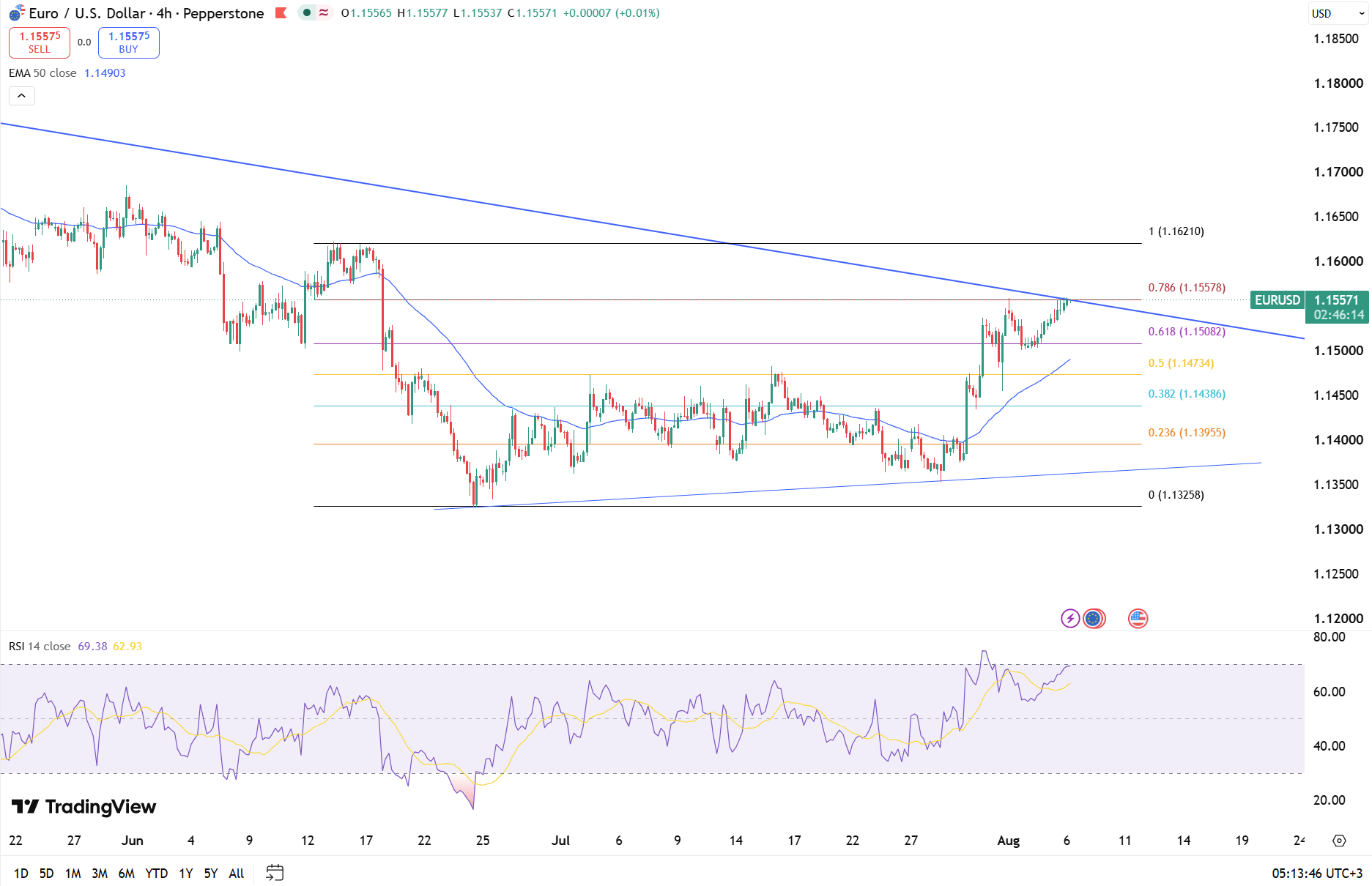Click the Jun label on time axis
Screen dimensions: 1372x886
(133, 841)
